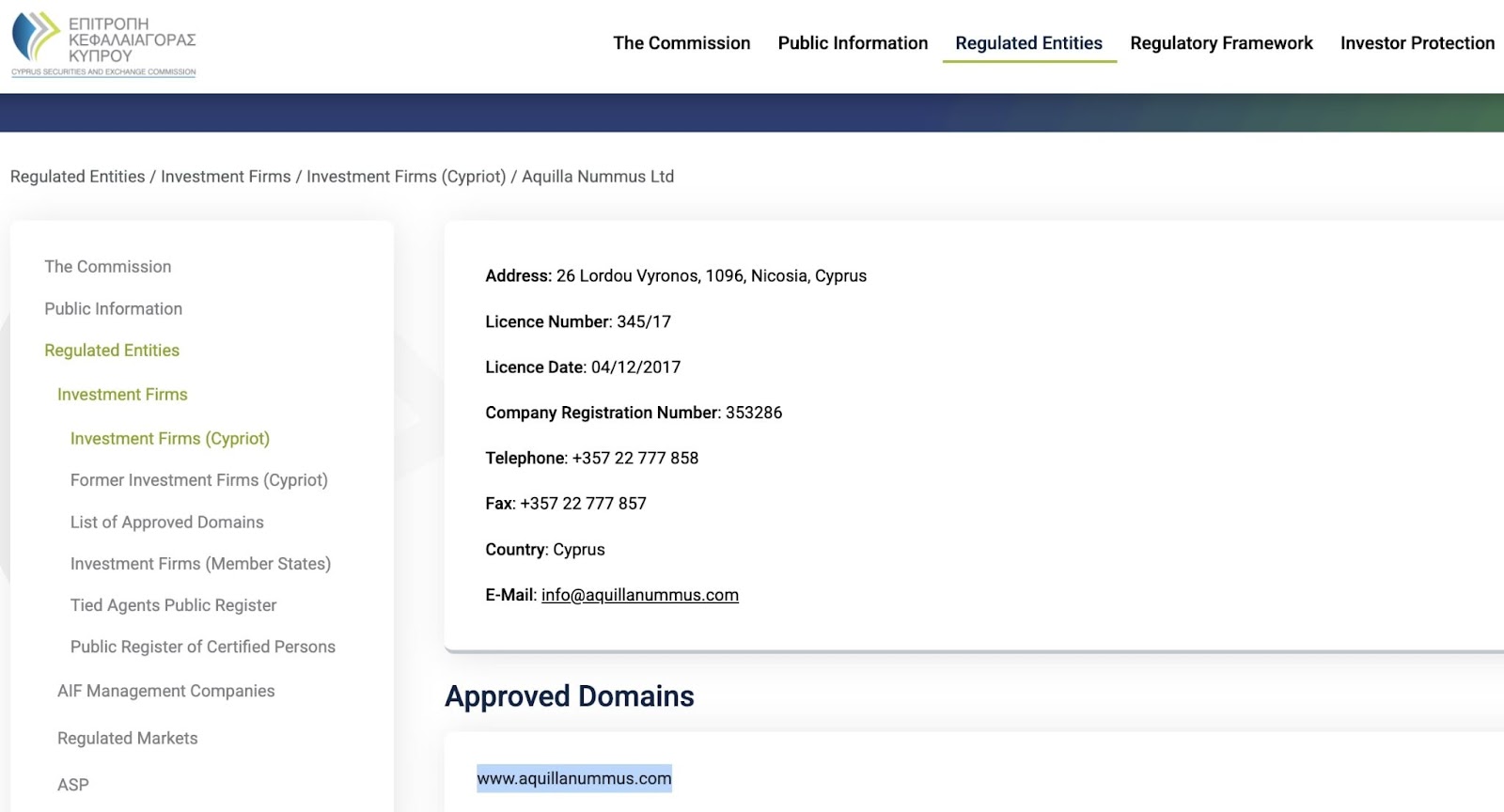Open Investor Protection top menu
Viewport: 1504px width, 812px height.
pos(1418,43)
